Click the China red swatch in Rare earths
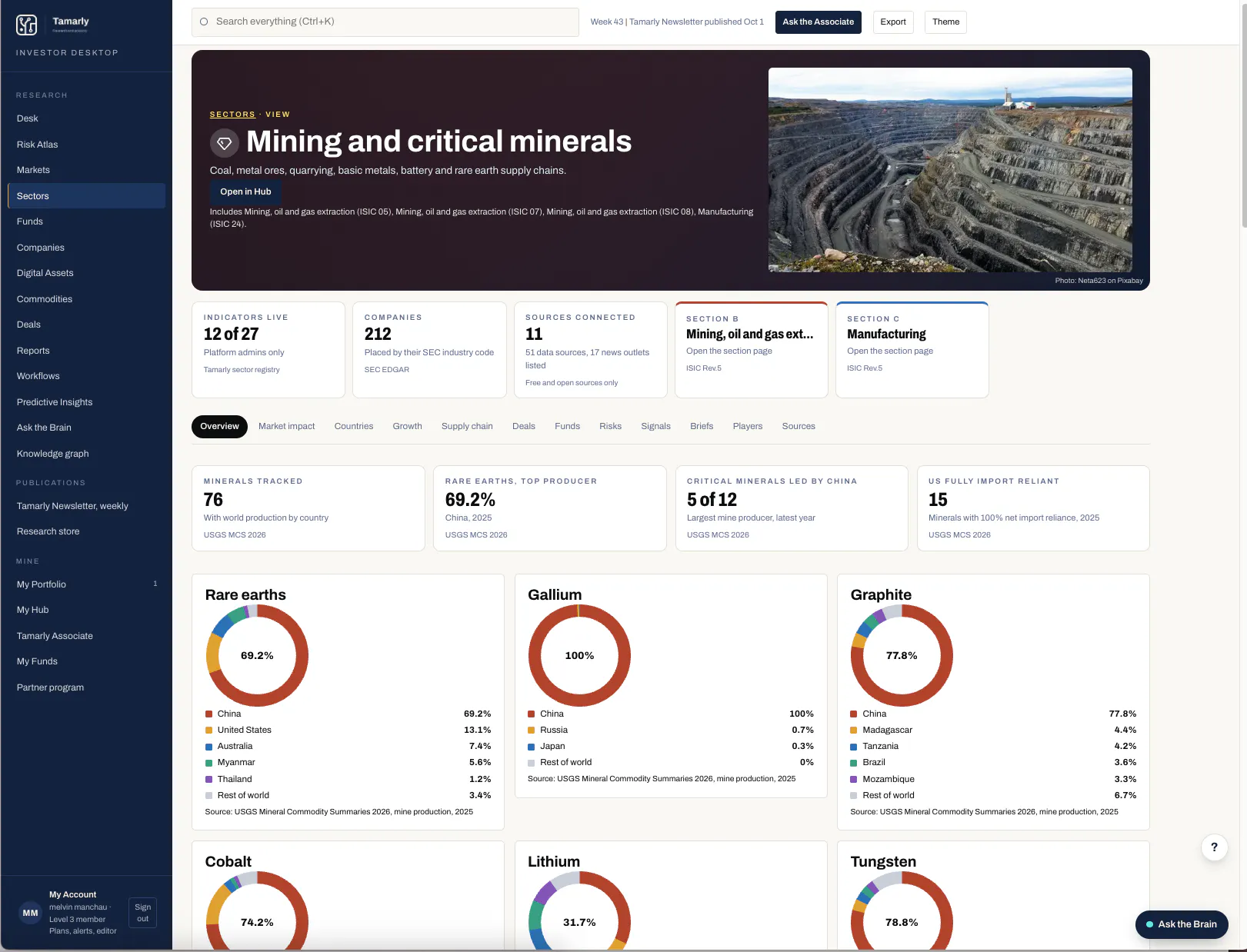The width and height of the screenshot is (1247, 952). point(208,714)
